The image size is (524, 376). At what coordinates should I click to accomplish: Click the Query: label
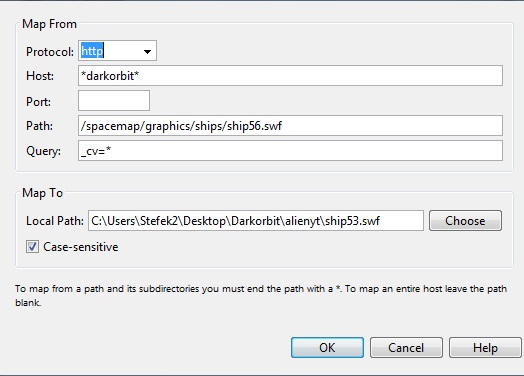tap(43, 151)
